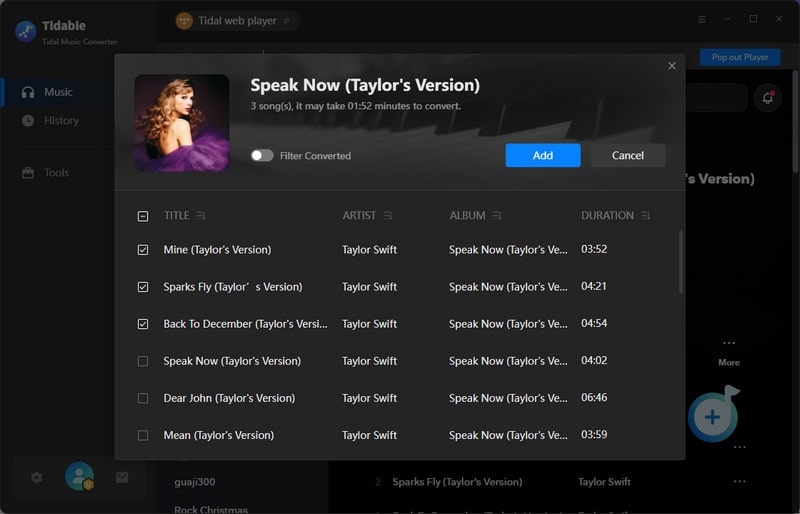Sort by the ALBUM column icon
The height and width of the screenshot is (514, 800).
pyautogui.click(x=497, y=215)
